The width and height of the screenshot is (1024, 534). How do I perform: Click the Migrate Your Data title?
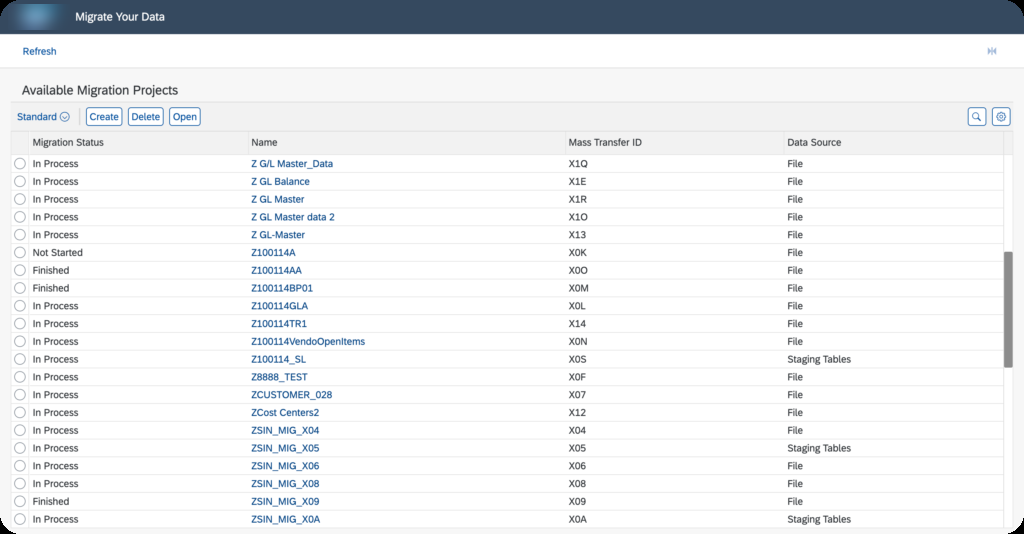click(x=120, y=17)
